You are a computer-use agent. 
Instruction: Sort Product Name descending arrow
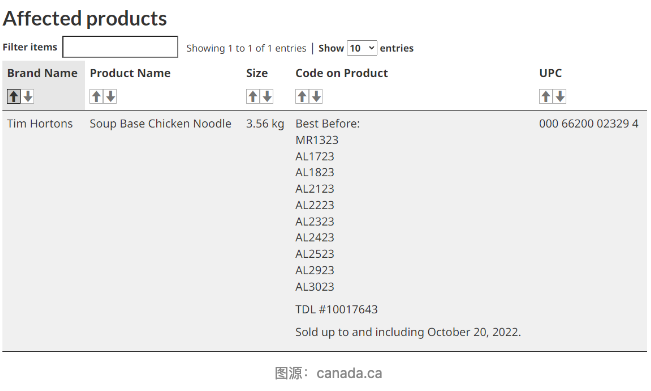[110, 96]
